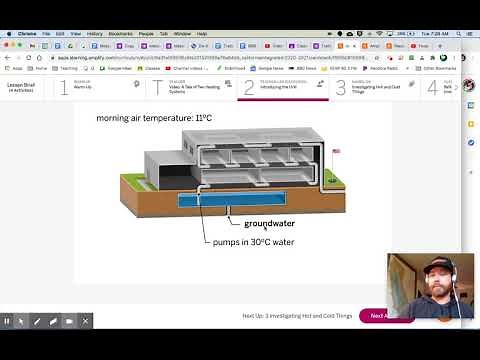Open the Teaching bookmark folder
The image size is (480, 360).
pyautogui.click(x=65, y=68)
